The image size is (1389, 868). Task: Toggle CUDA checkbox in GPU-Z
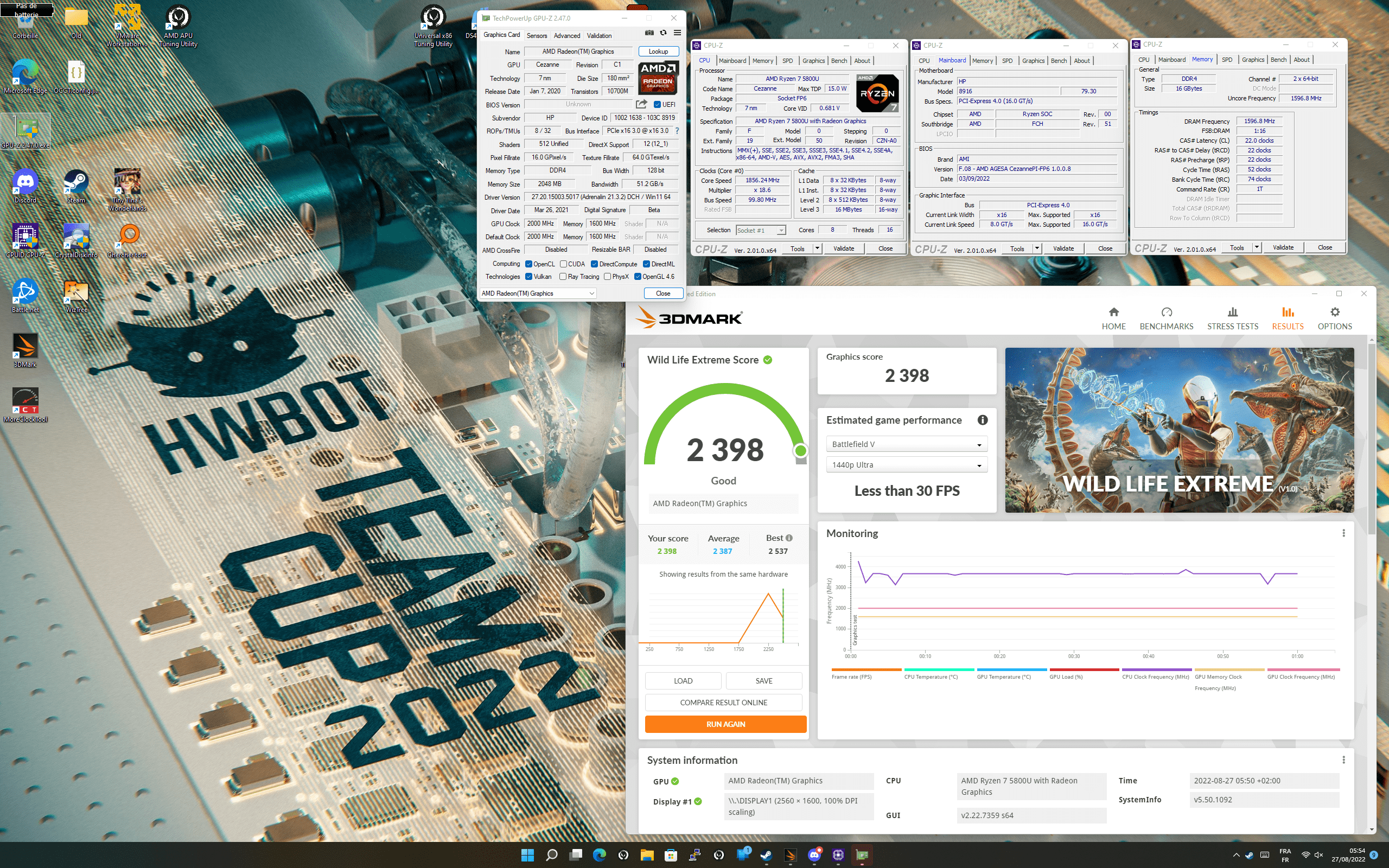pyautogui.click(x=563, y=264)
